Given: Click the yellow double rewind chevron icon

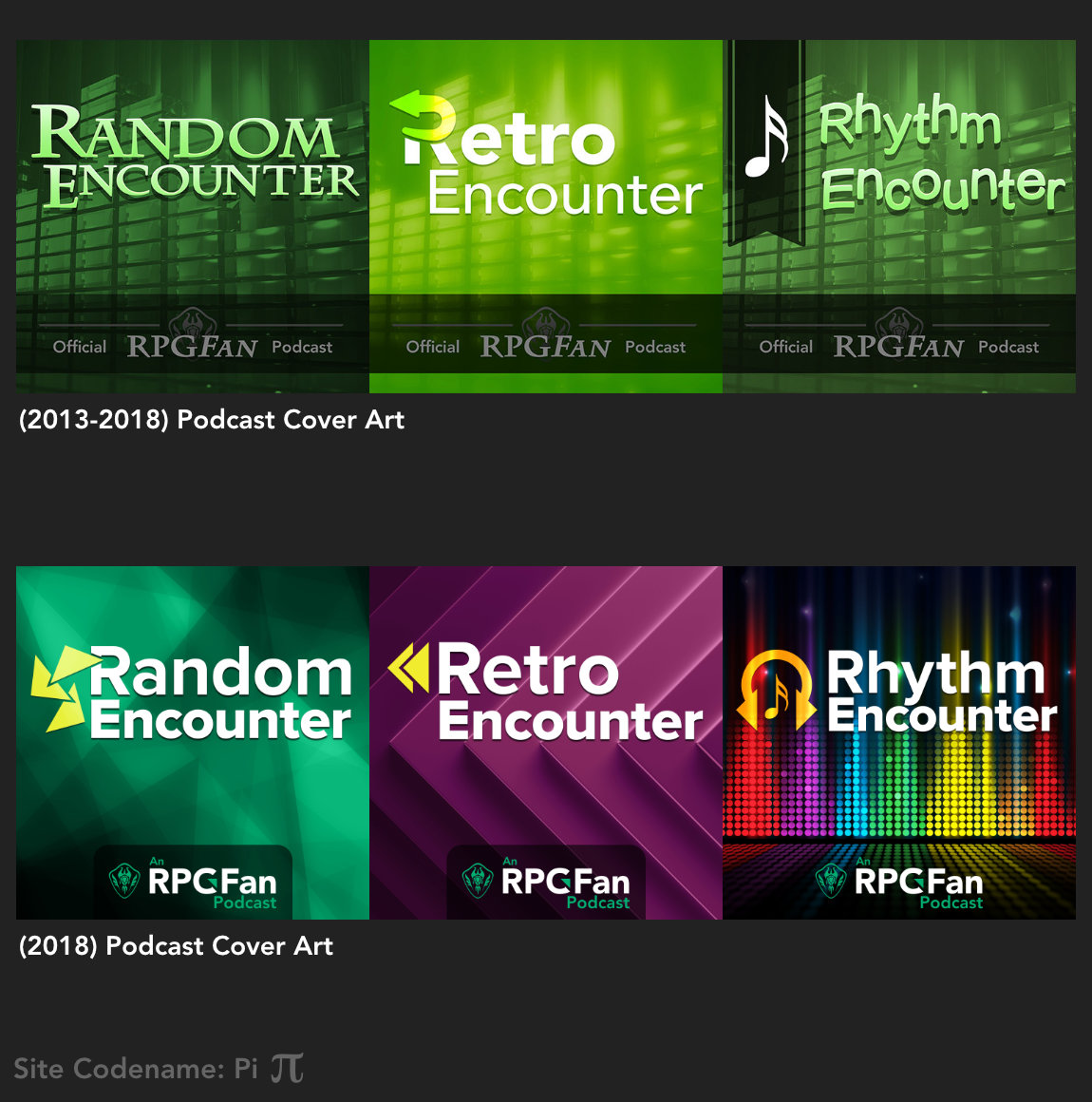Looking at the screenshot, I should [408, 668].
